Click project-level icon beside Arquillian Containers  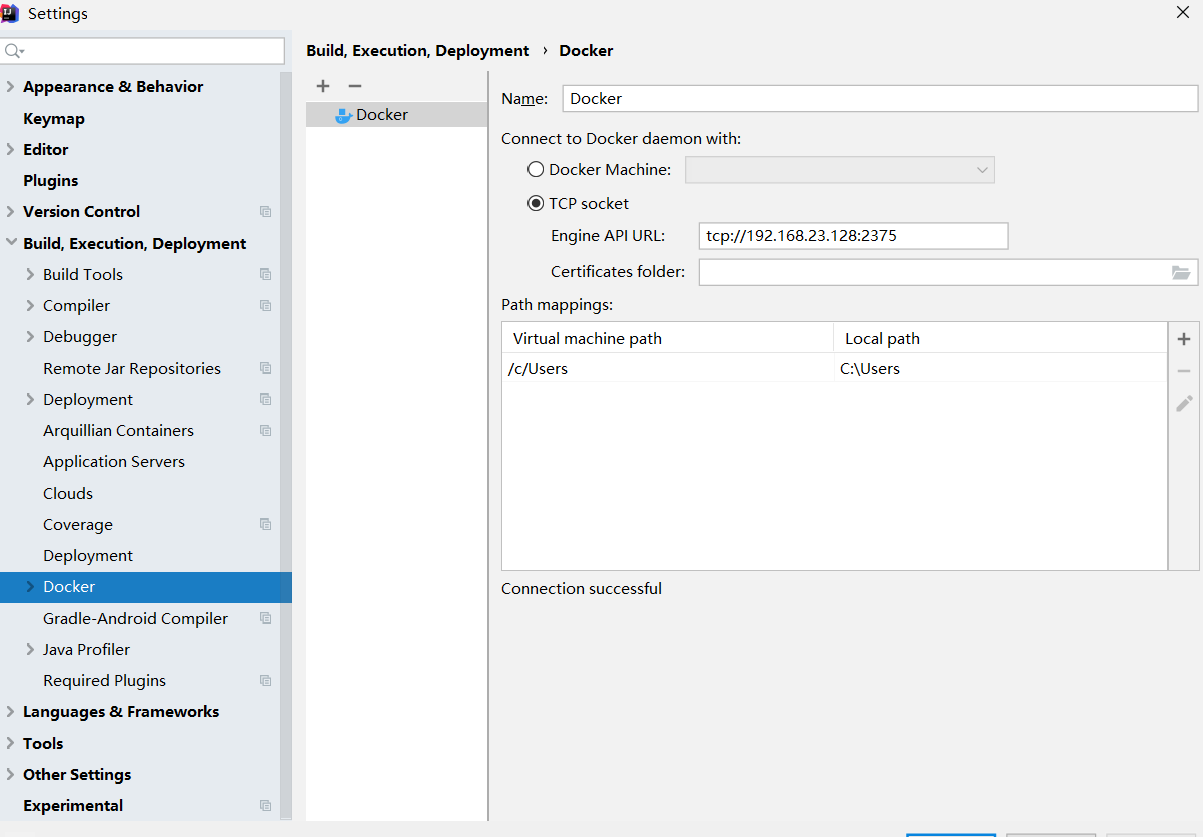(x=265, y=430)
